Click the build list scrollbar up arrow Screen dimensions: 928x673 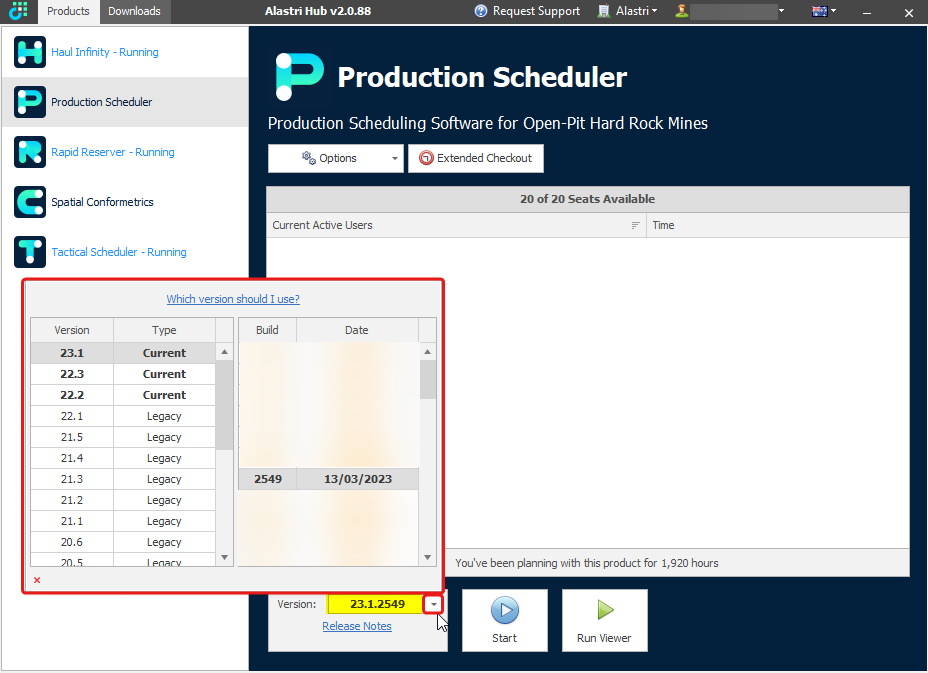427,352
